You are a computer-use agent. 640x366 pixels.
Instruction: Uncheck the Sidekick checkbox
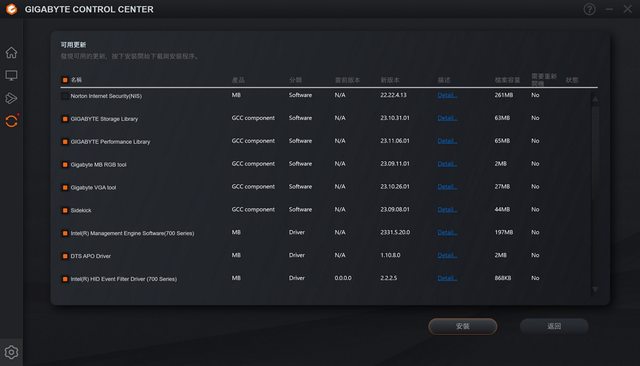click(64, 210)
